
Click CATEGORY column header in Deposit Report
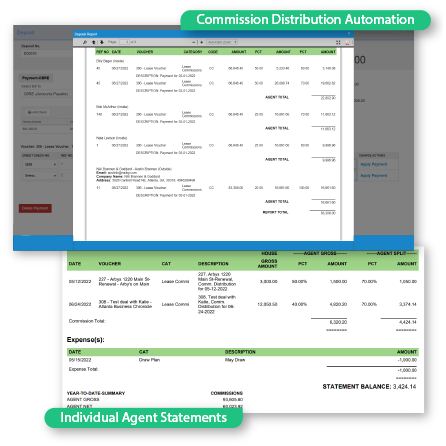(x=193, y=52)
